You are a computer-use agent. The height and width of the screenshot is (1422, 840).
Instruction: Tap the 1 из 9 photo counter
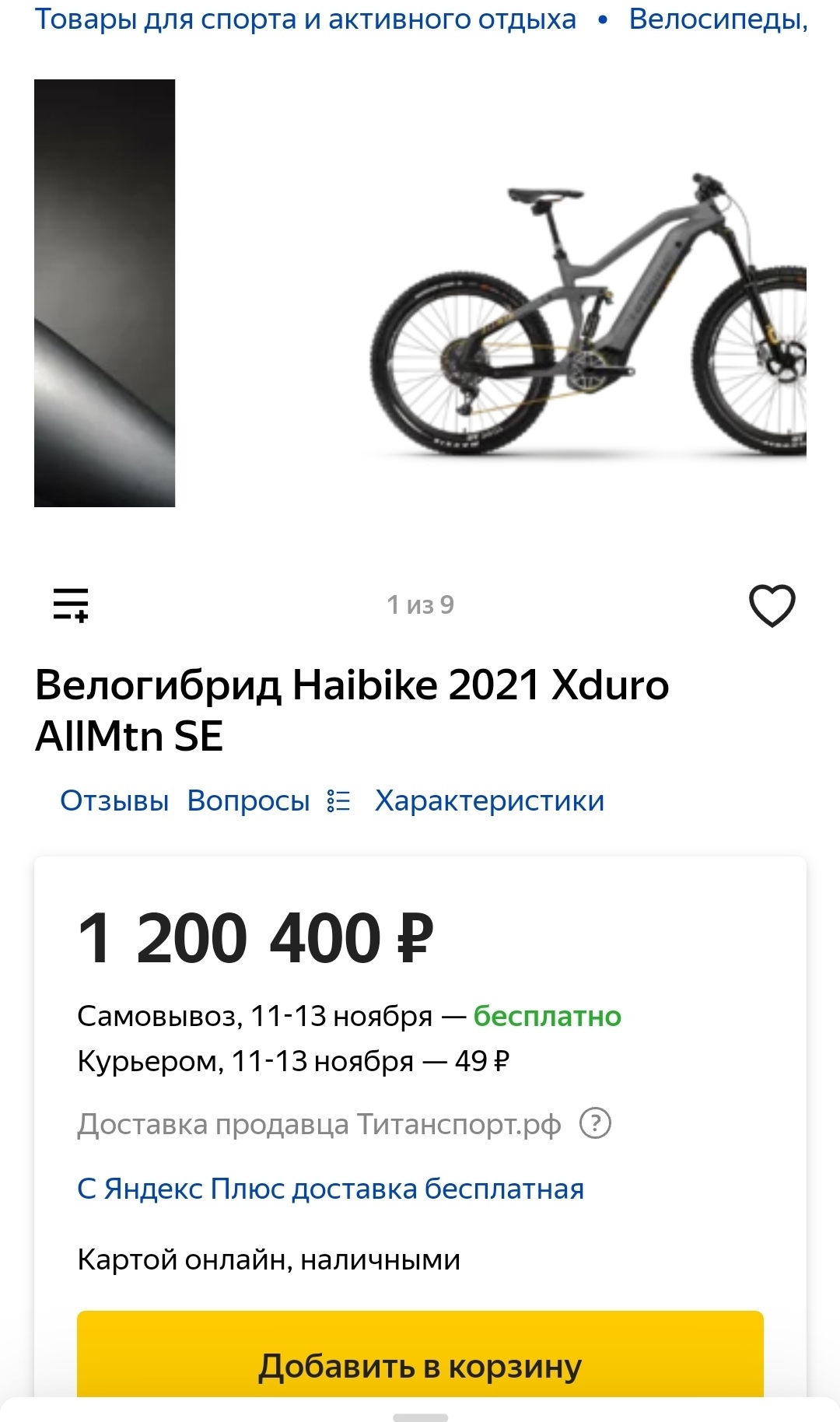[x=420, y=604]
